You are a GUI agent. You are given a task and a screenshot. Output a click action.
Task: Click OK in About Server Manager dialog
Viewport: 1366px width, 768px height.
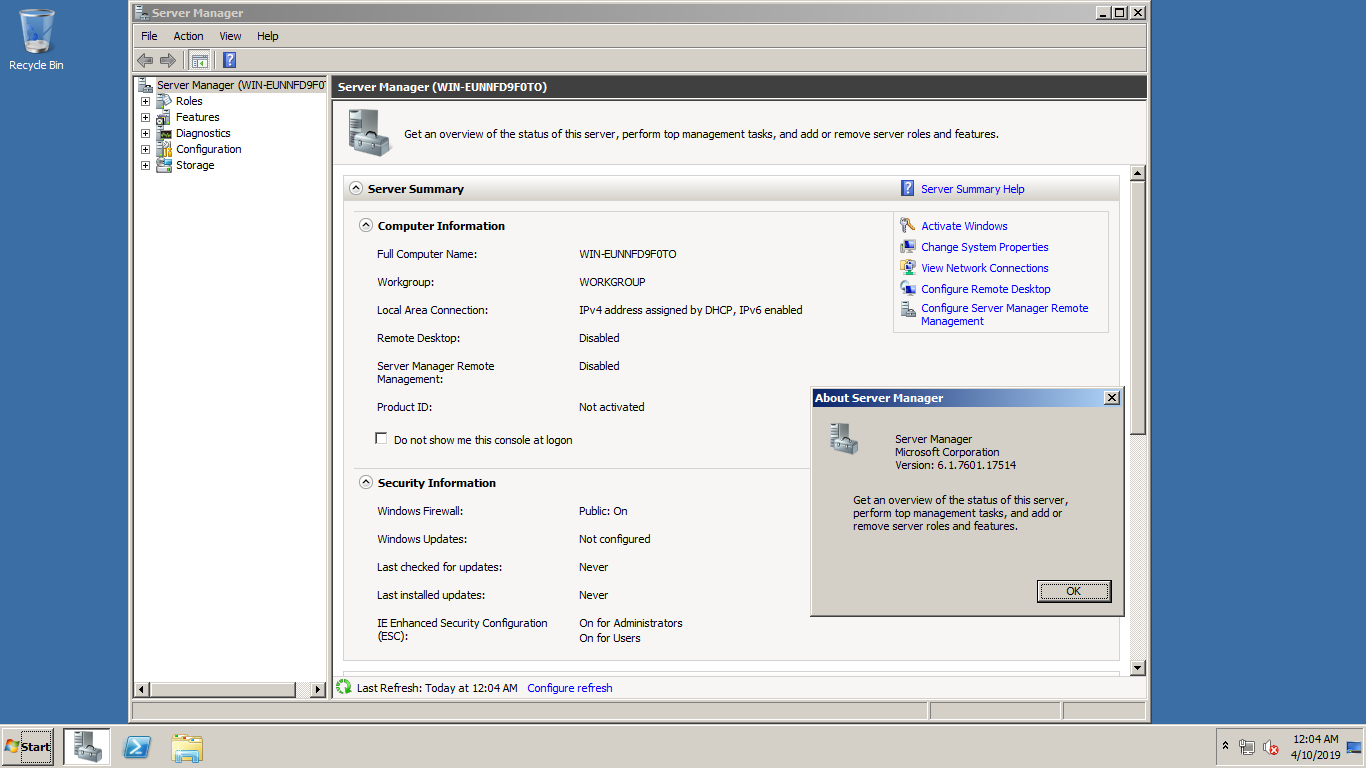(x=1074, y=591)
